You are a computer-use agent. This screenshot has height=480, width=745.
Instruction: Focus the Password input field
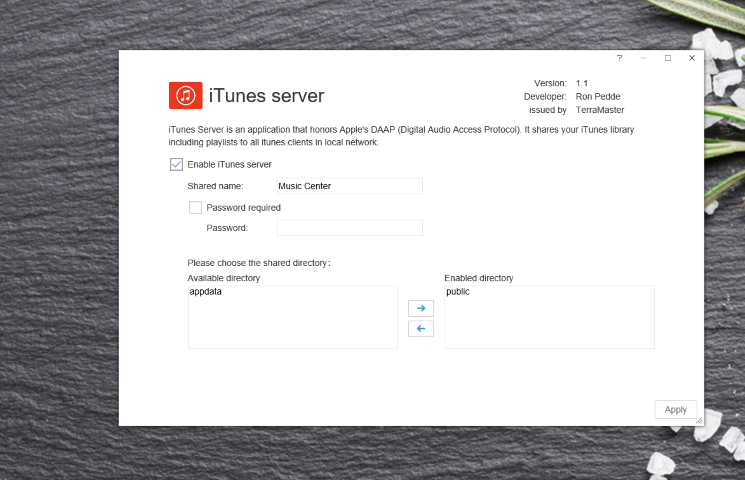click(x=350, y=228)
